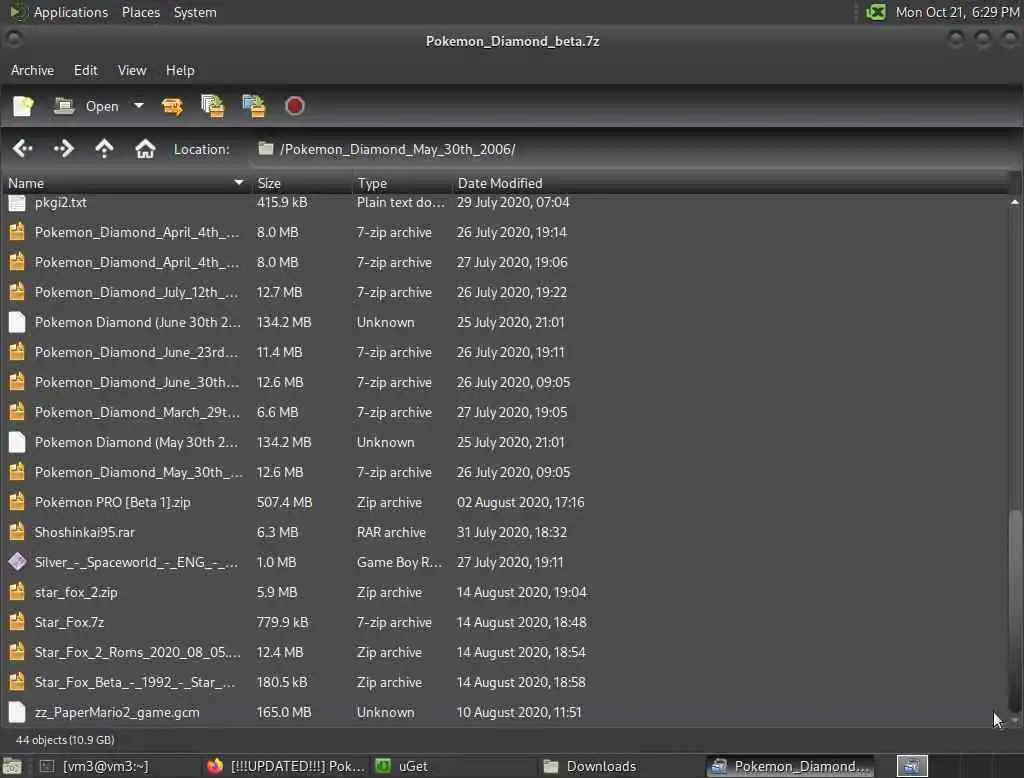Click the red Stop operation icon
This screenshot has width=1024, height=778.
[295, 106]
